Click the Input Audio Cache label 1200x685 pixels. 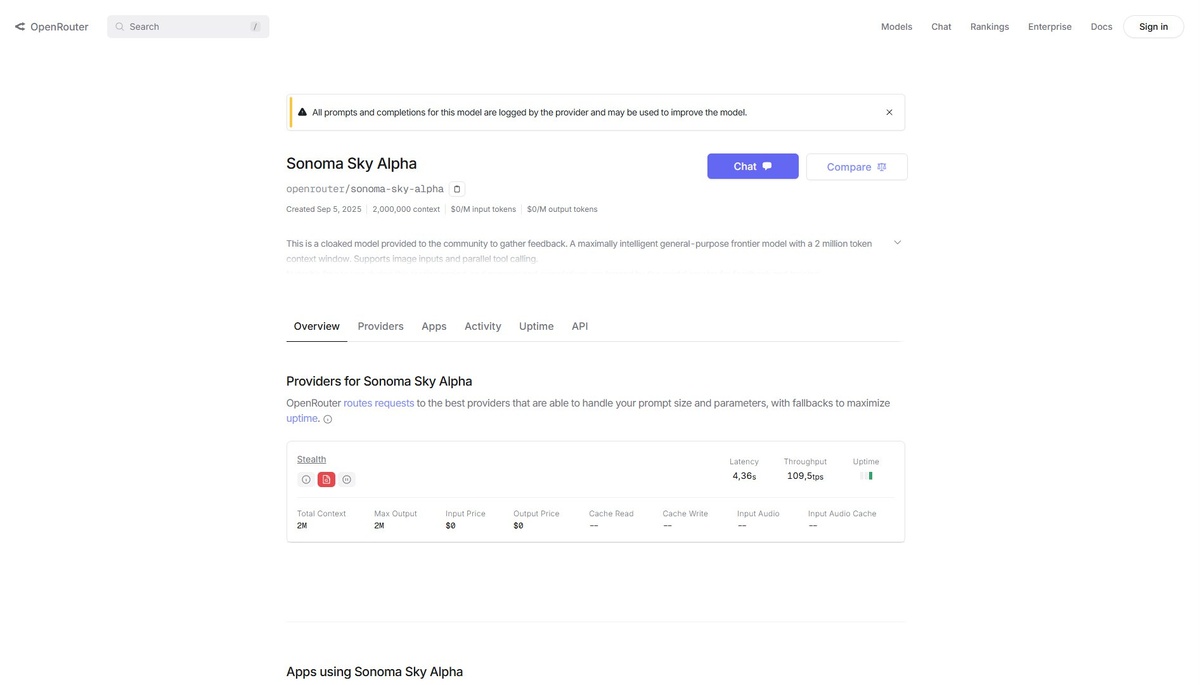(842, 514)
